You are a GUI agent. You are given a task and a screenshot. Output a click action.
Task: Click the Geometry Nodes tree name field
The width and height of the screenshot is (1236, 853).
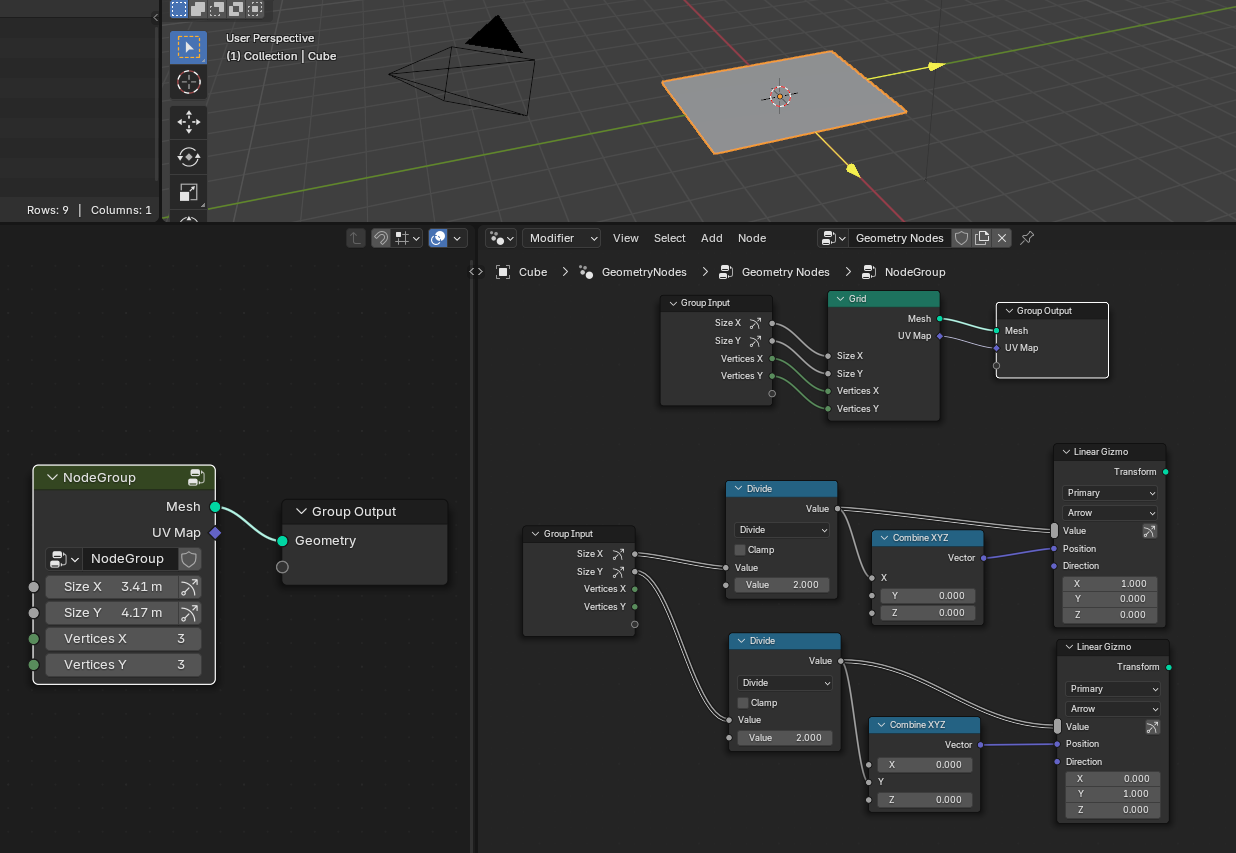click(899, 238)
